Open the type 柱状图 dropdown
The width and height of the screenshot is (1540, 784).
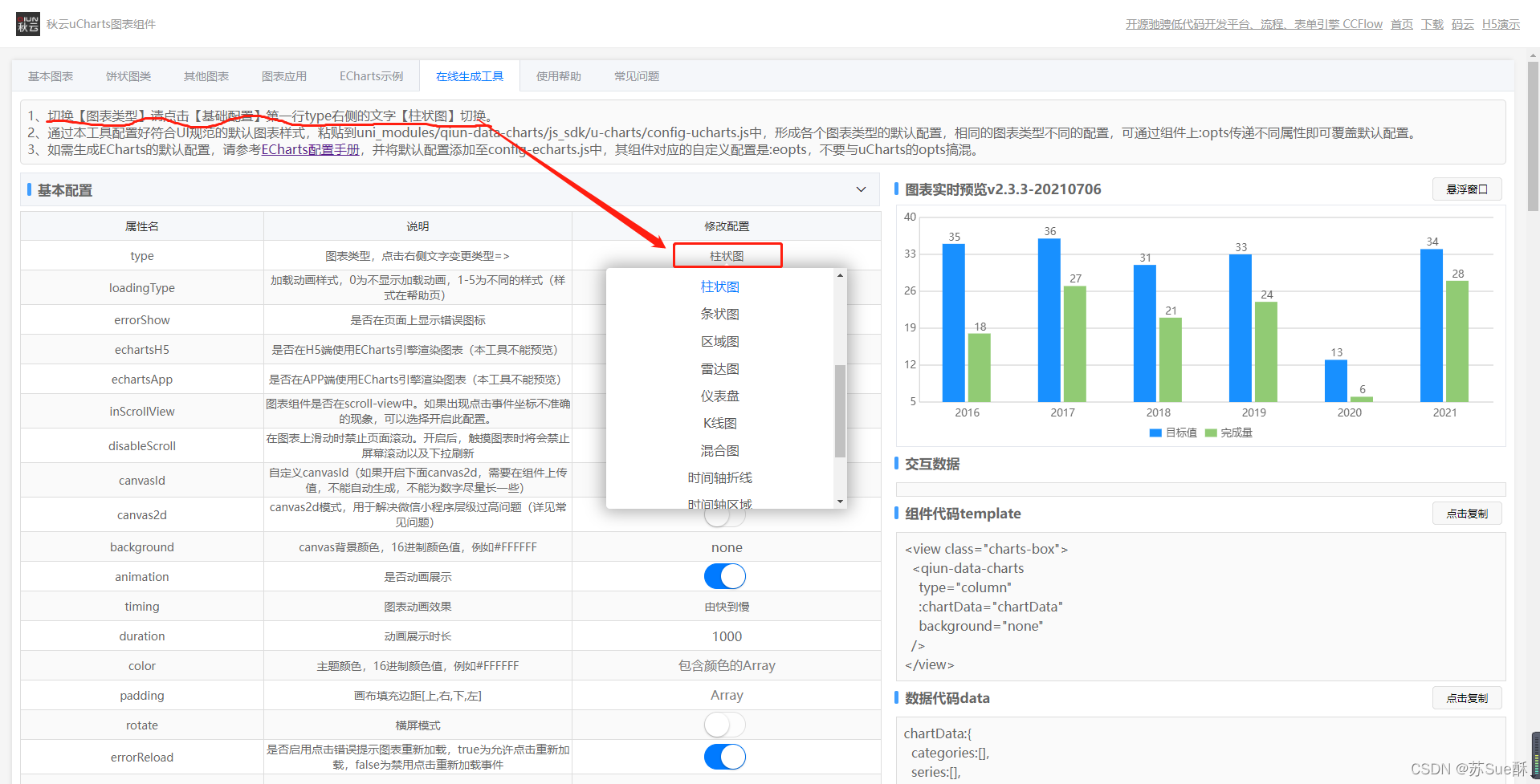(x=727, y=256)
